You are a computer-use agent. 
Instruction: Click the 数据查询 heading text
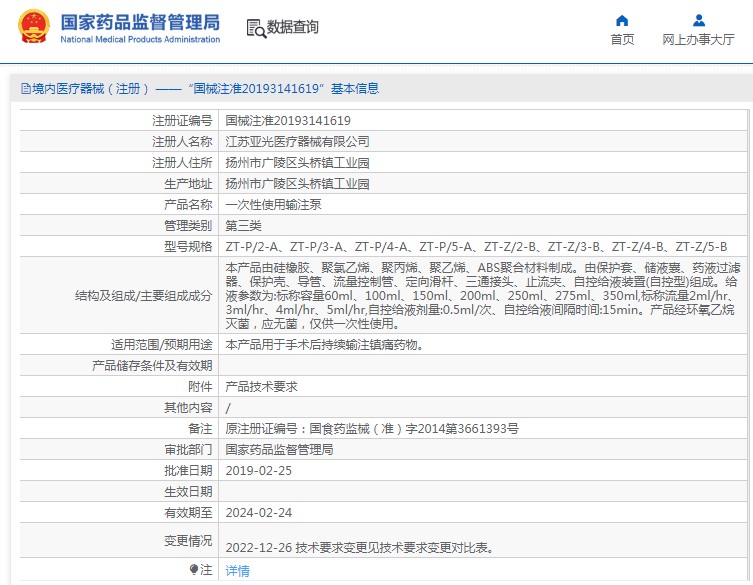tap(292, 27)
